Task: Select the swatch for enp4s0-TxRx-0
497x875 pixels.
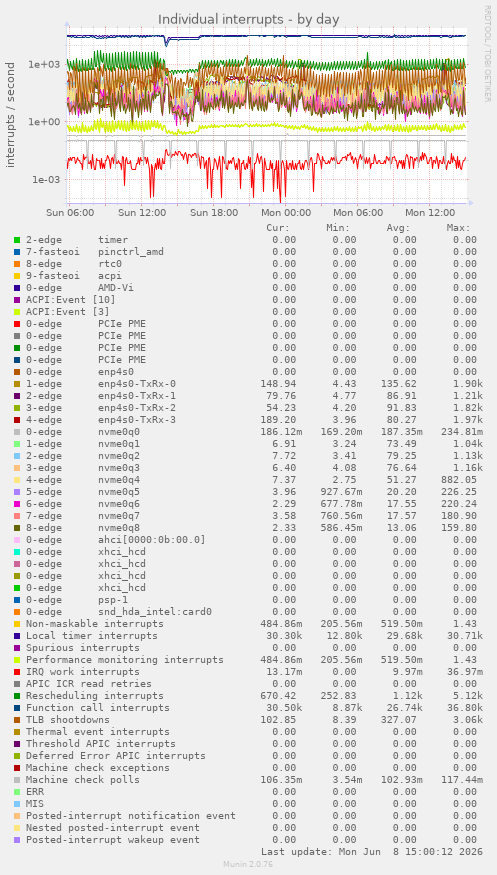Action: point(17,384)
